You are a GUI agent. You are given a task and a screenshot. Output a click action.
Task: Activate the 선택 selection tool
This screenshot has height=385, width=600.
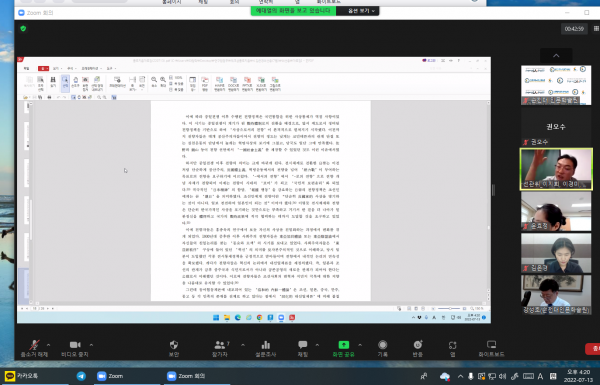(x=65, y=83)
